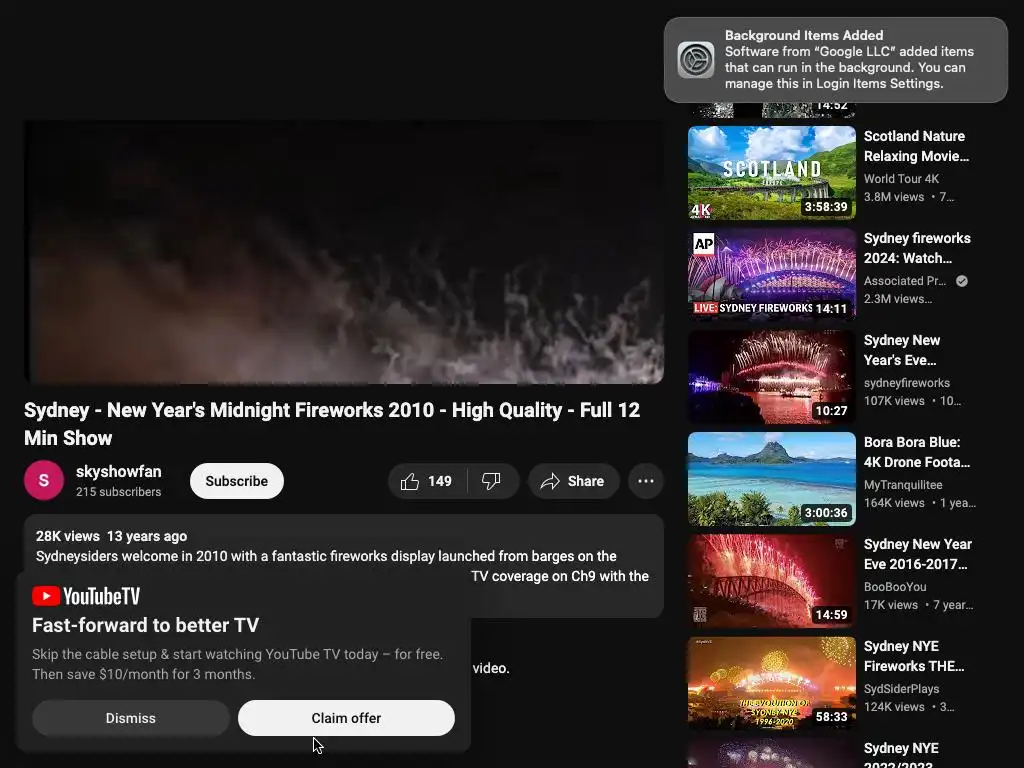Open skyshowfan channel avatar
Image resolution: width=1024 pixels, height=768 pixels.
(x=44, y=481)
